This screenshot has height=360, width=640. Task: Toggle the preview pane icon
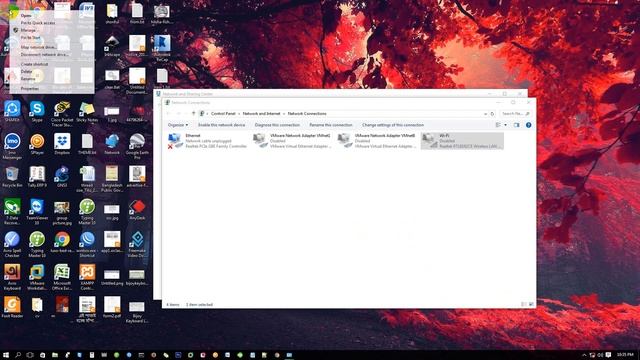[517, 125]
